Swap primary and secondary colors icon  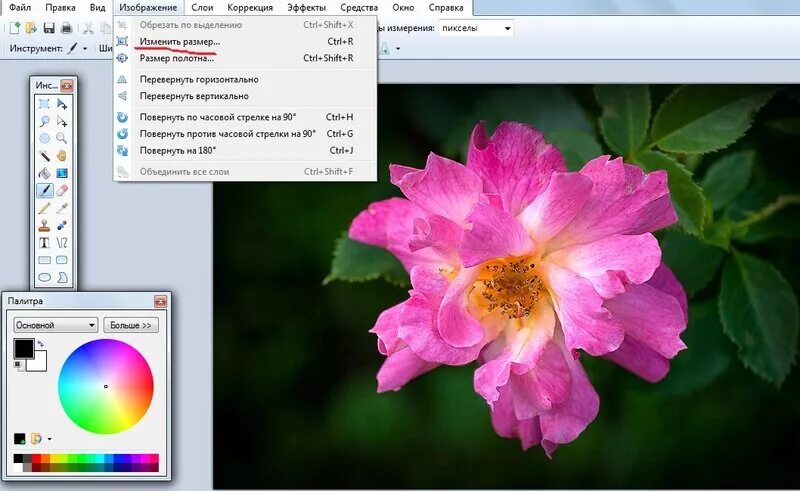point(40,343)
